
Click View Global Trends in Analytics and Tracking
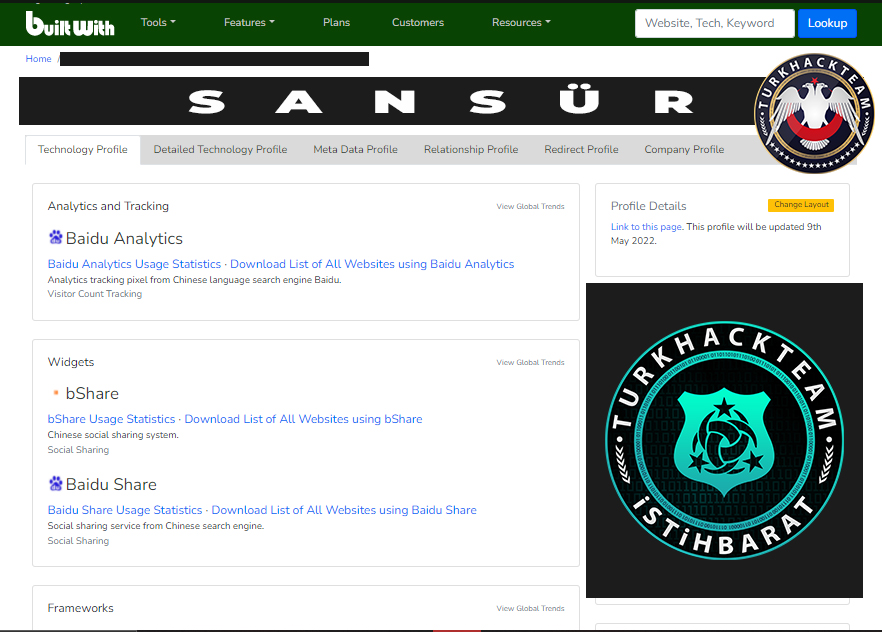click(530, 206)
